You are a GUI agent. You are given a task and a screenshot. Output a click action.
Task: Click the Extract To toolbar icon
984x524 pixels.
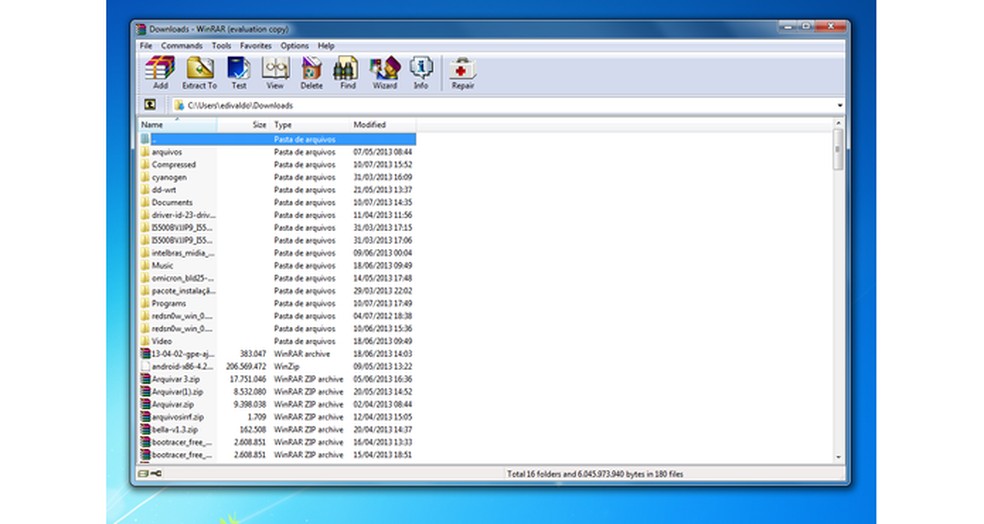(200, 68)
